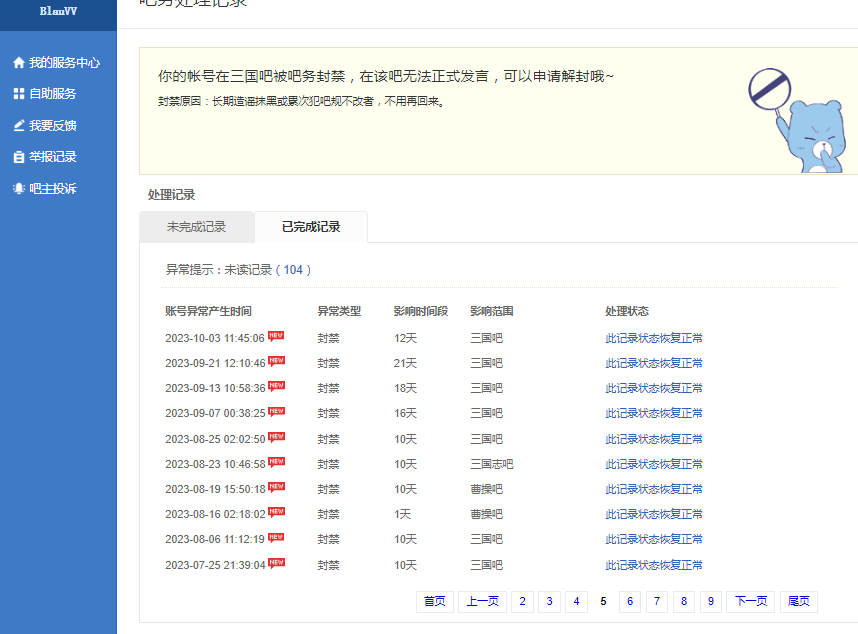This screenshot has height=634, width=858.
Task: Switch to 未完成记录 tab
Action: [196, 227]
